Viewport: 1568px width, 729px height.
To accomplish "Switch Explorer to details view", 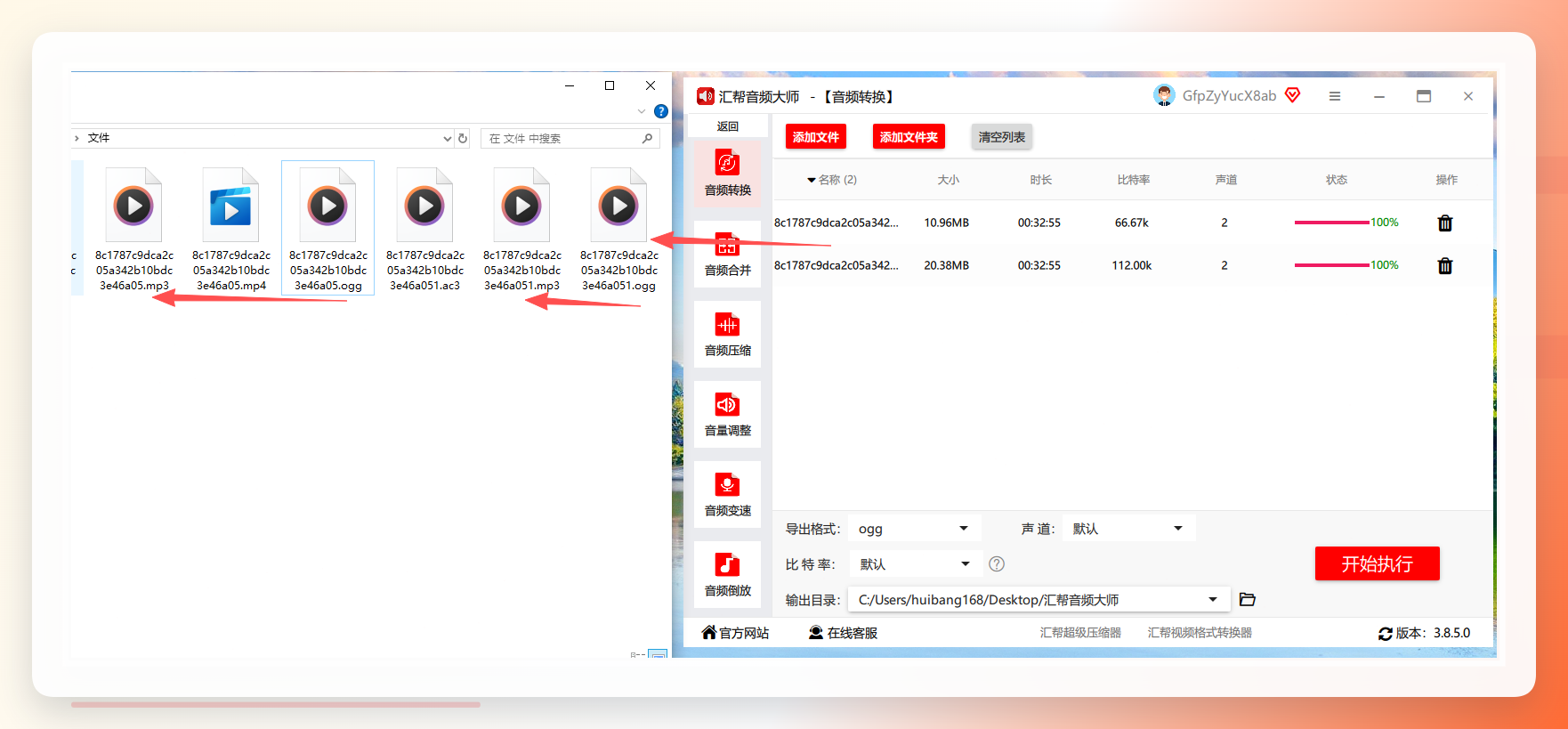I will (x=638, y=654).
